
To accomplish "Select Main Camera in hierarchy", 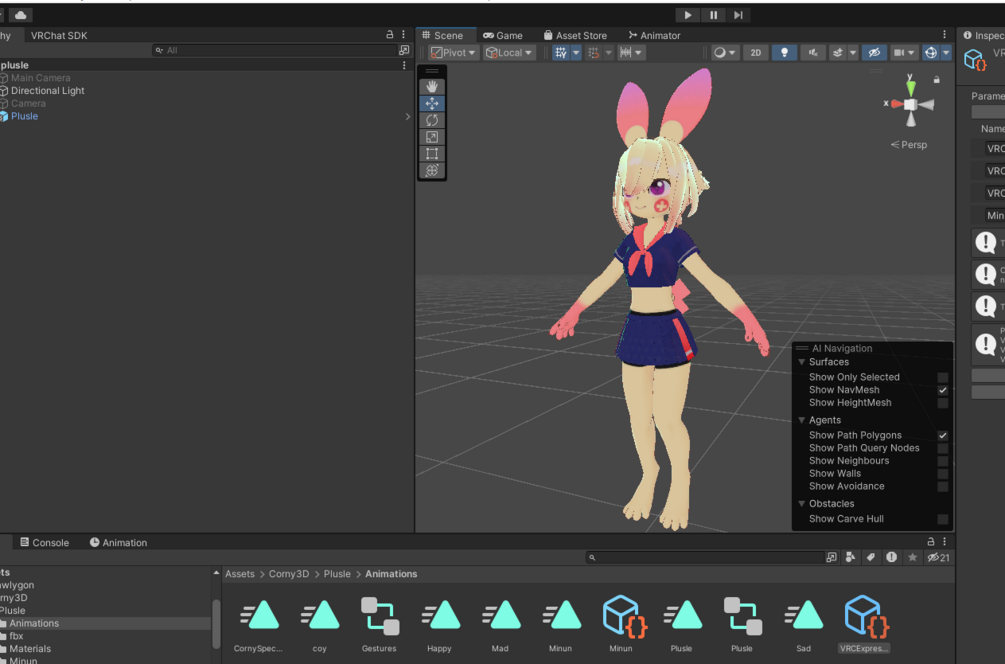I will pyautogui.click(x=40, y=78).
